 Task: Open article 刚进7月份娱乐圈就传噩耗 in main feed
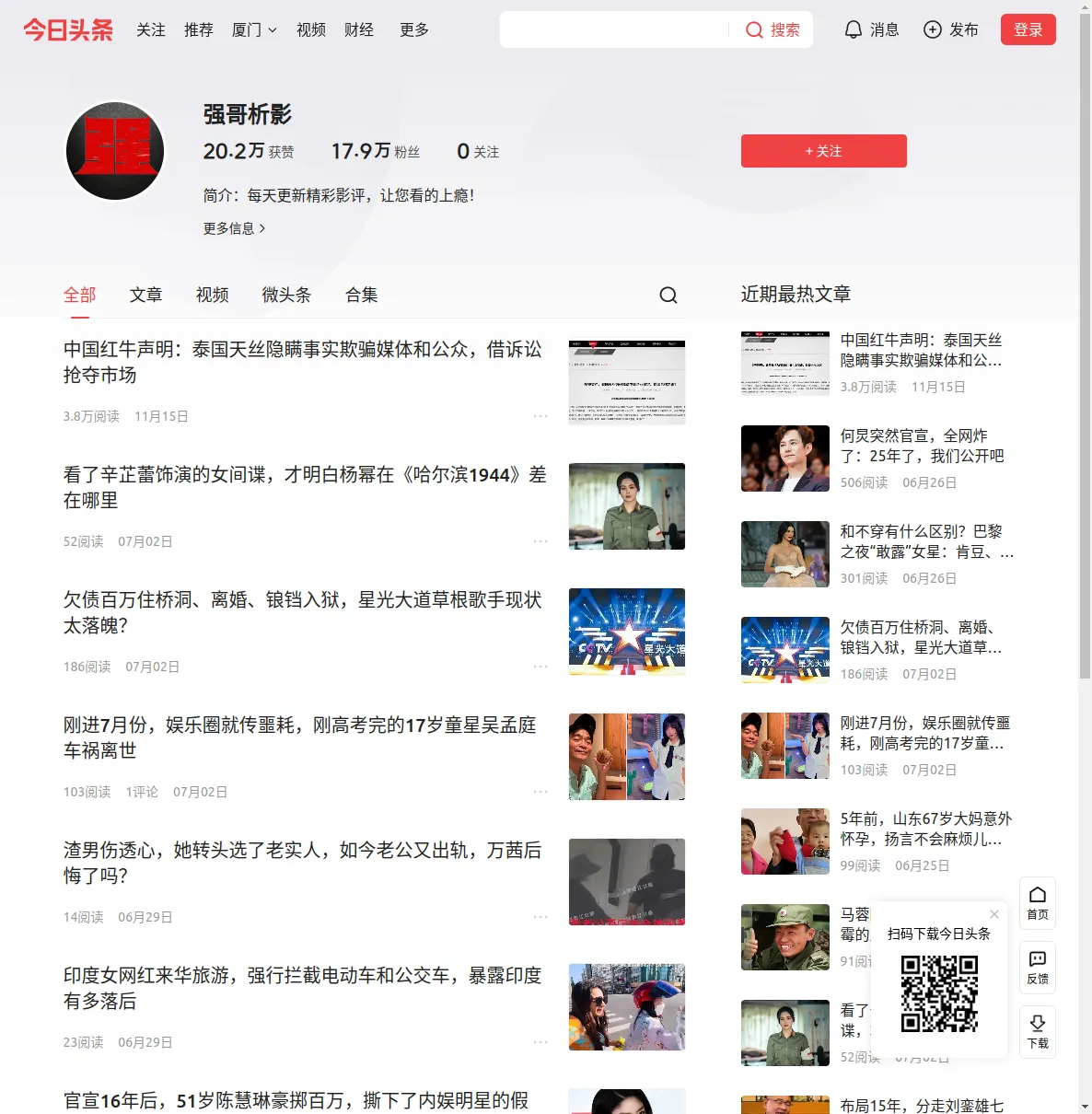click(300, 737)
